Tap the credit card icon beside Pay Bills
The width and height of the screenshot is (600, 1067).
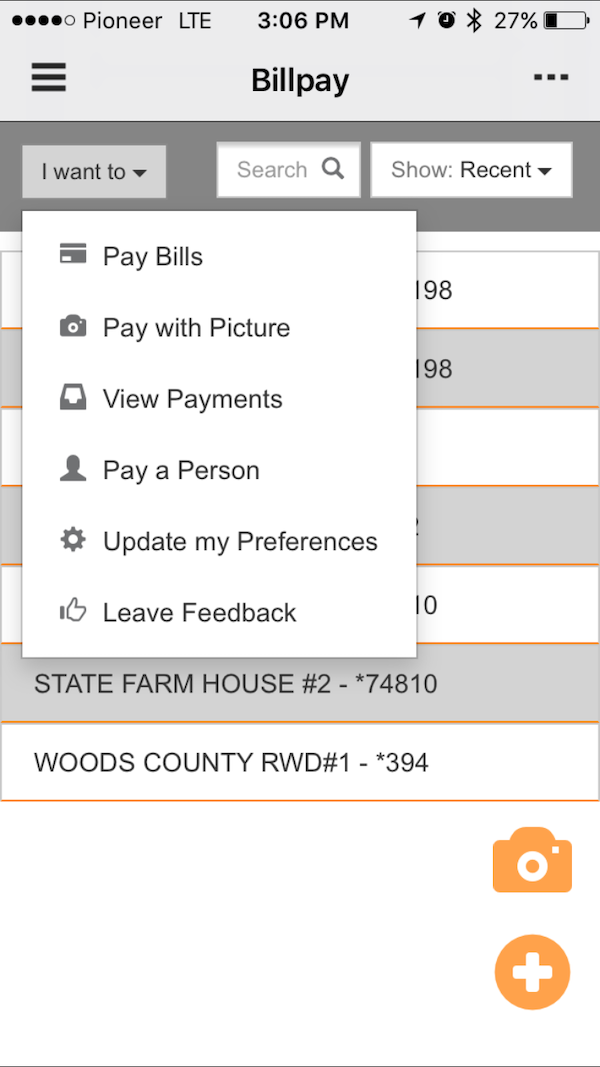(x=73, y=255)
